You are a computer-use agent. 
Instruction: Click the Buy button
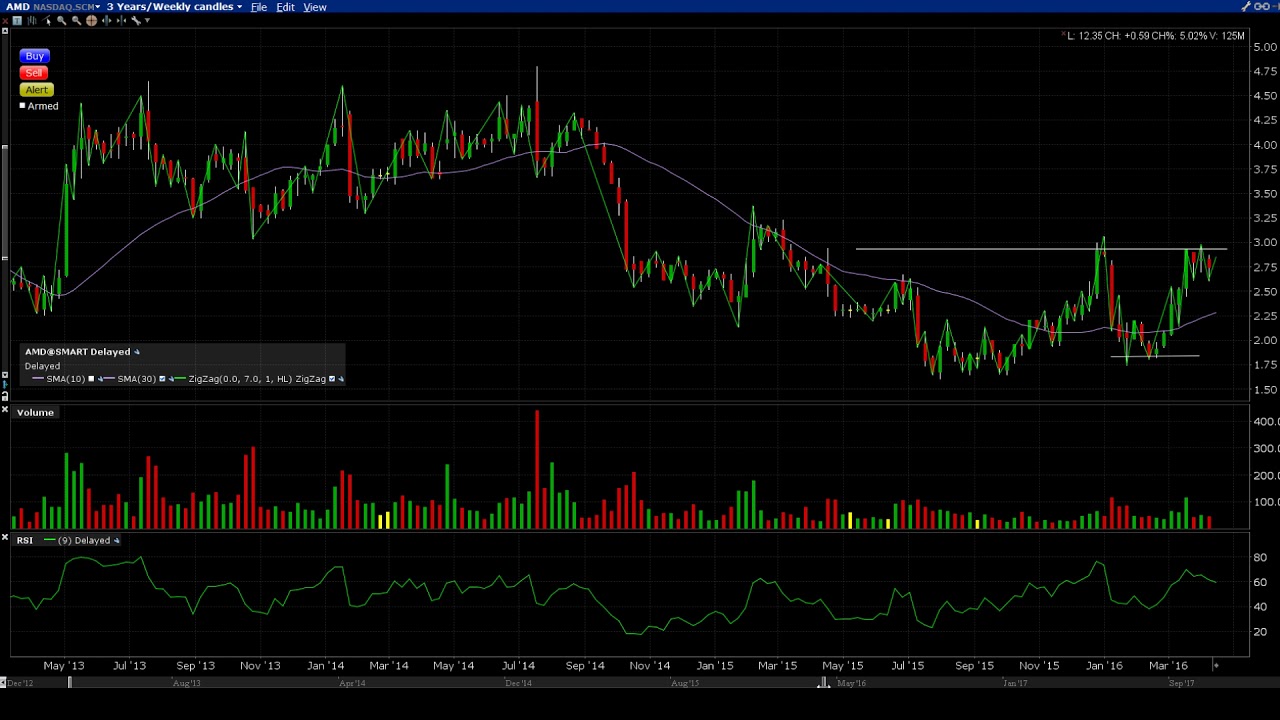pyautogui.click(x=35, y=56)
